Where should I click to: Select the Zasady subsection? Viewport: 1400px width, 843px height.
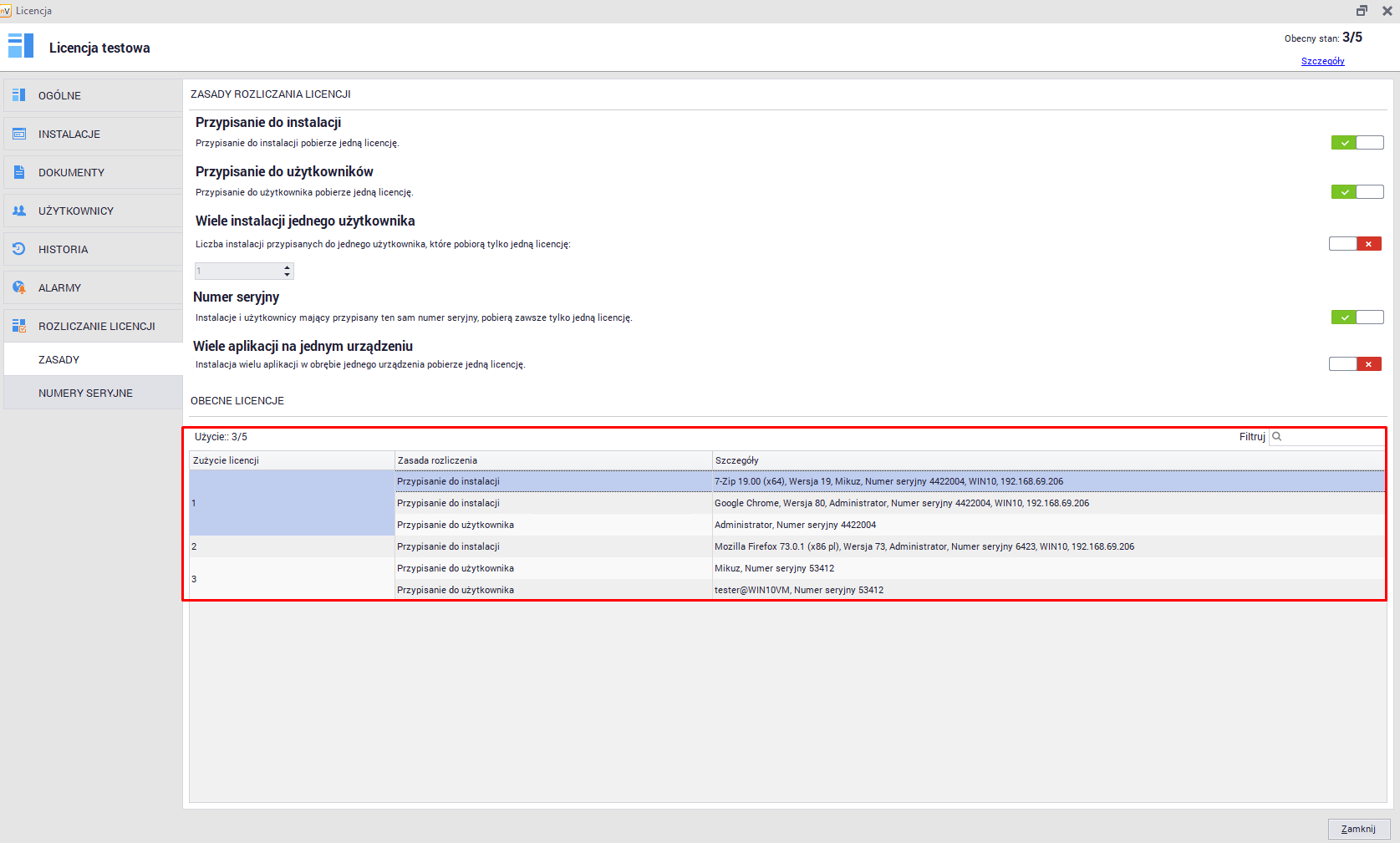[x=59, y=359]
